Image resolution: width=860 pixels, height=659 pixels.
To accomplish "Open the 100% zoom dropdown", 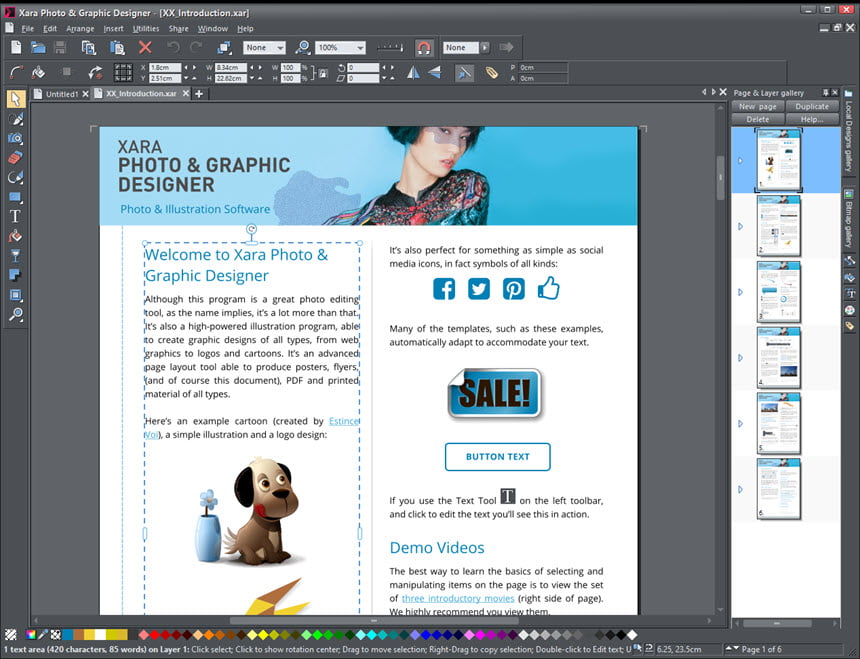I will tap(340, 48).
